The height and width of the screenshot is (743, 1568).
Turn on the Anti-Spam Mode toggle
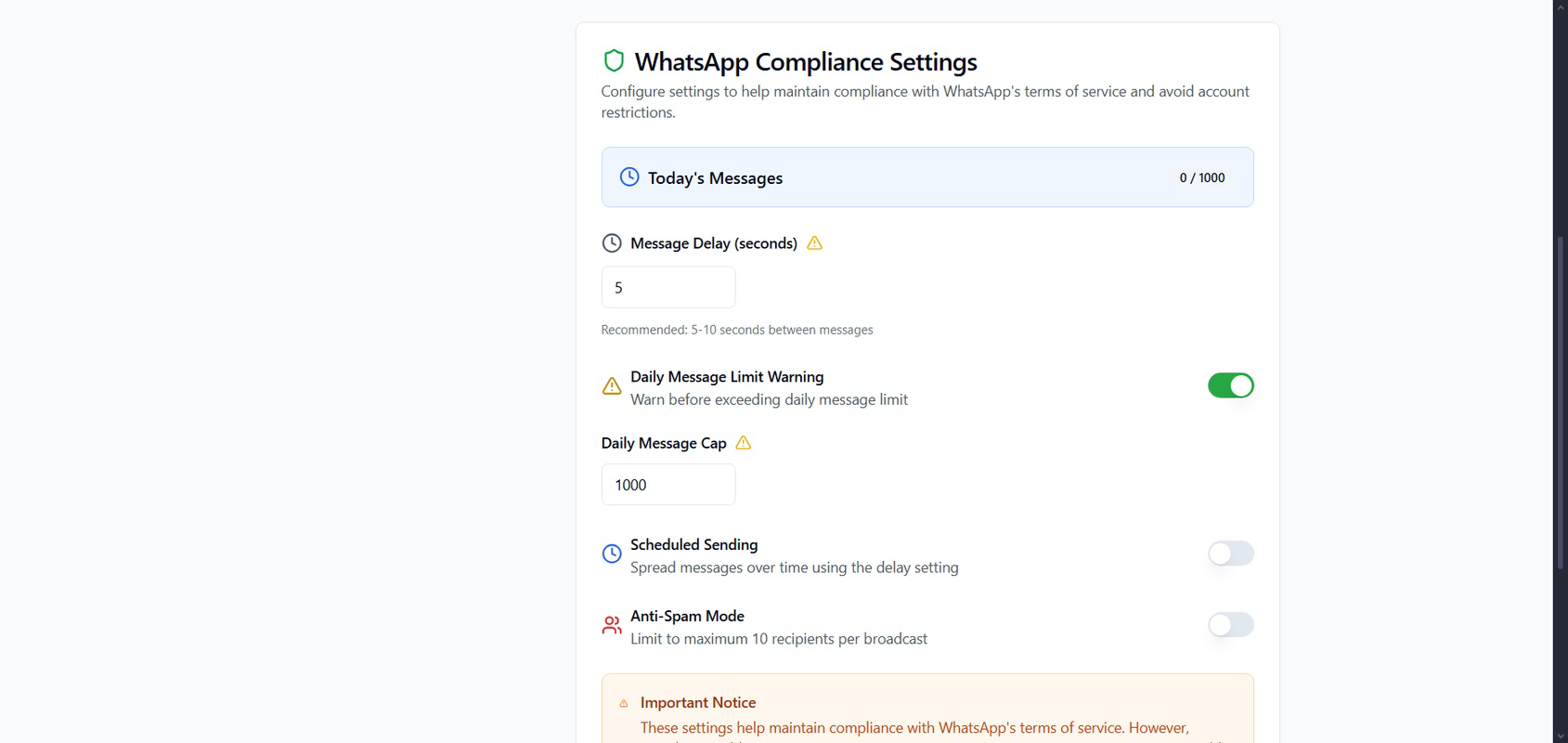[x=1230, y=625]
